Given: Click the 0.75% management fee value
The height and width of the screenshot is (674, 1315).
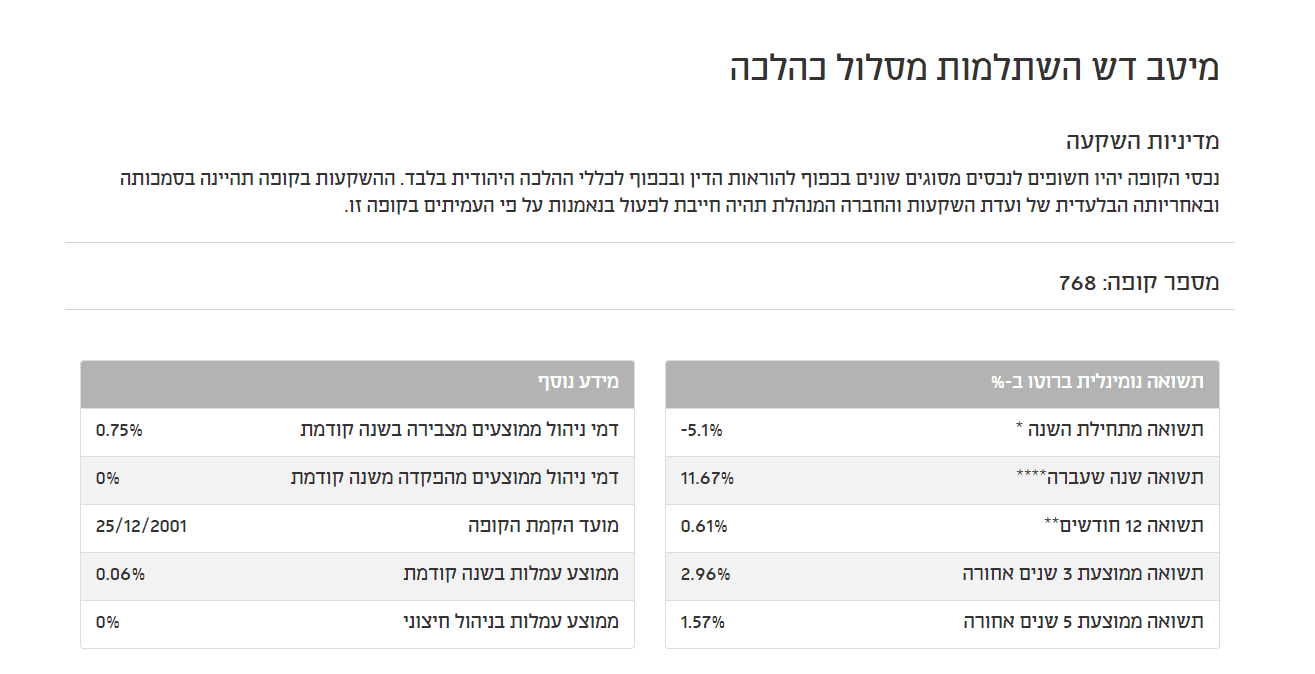Looking at the screenshot, I should [x=119, y=430].
